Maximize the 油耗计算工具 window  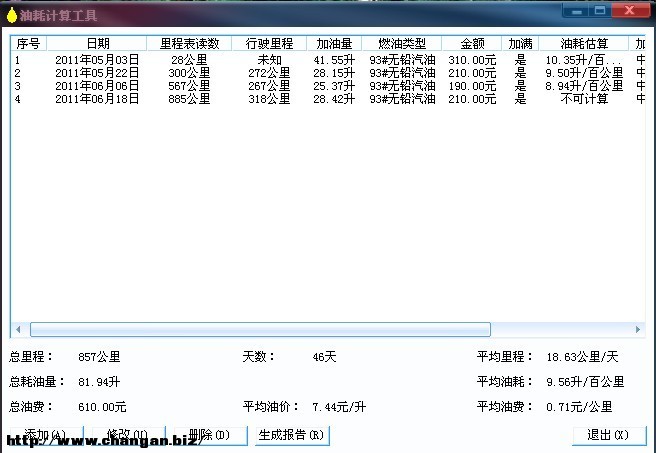tap(600, 10)
